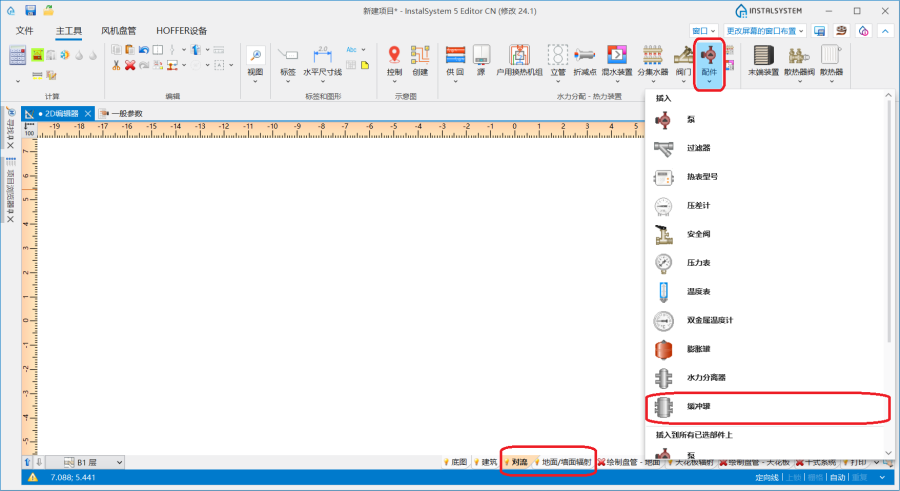900x491 pixels.
Task: Click 自动 in the status bar
Action: click(837, 478)
